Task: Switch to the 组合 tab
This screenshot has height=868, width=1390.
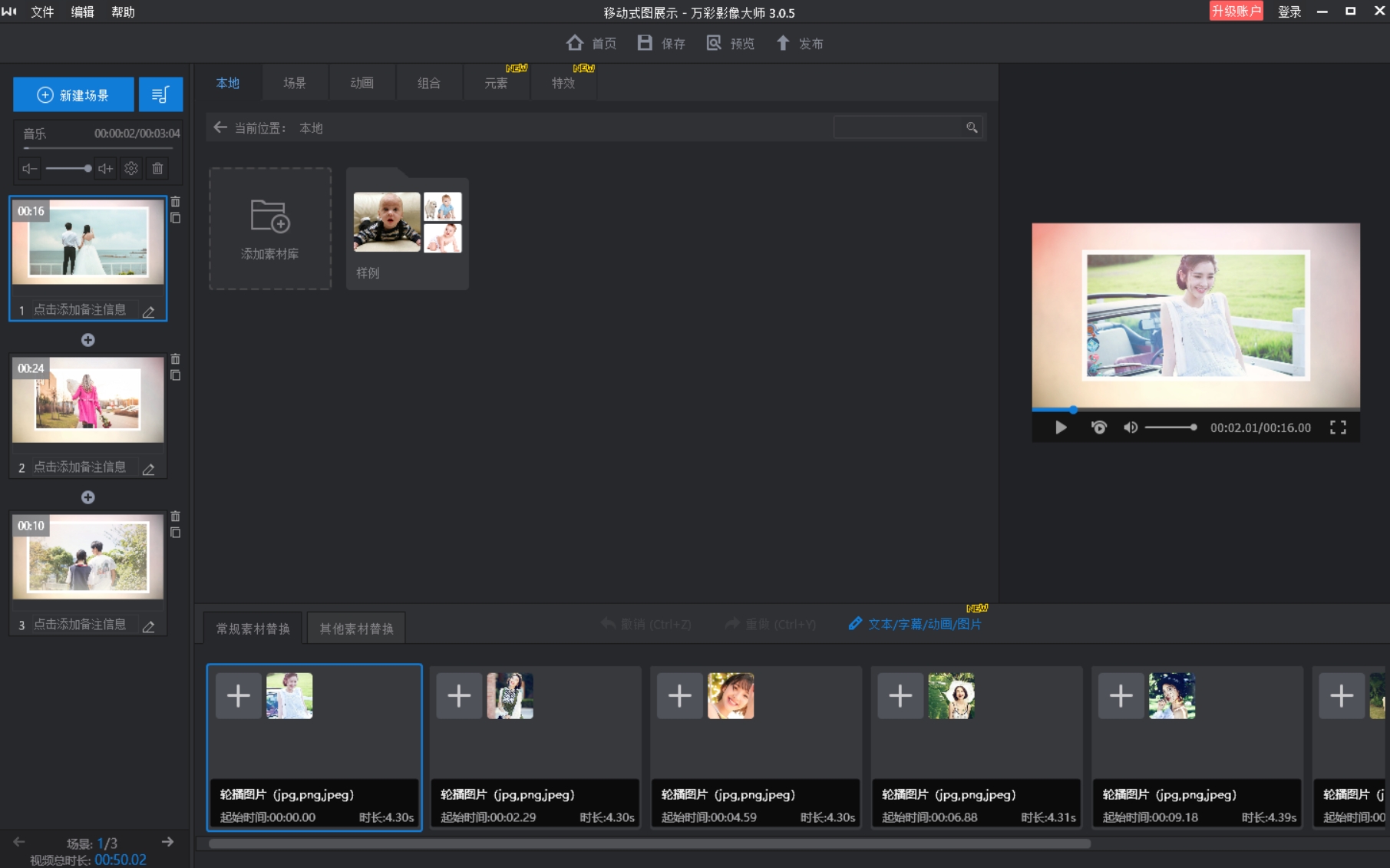Action: [x=429, y=83]
